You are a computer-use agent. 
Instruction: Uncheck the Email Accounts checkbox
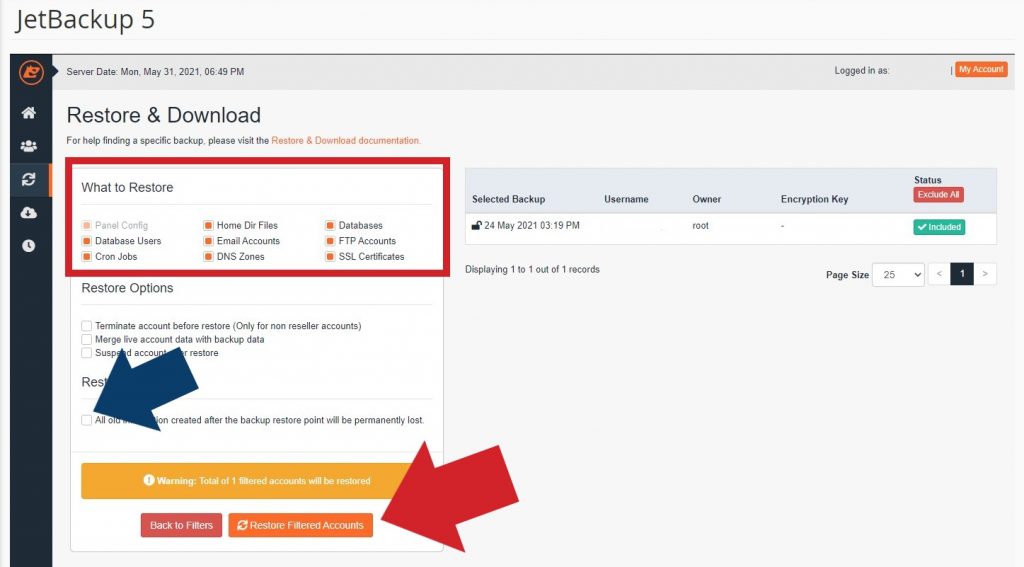click(208, 241)
